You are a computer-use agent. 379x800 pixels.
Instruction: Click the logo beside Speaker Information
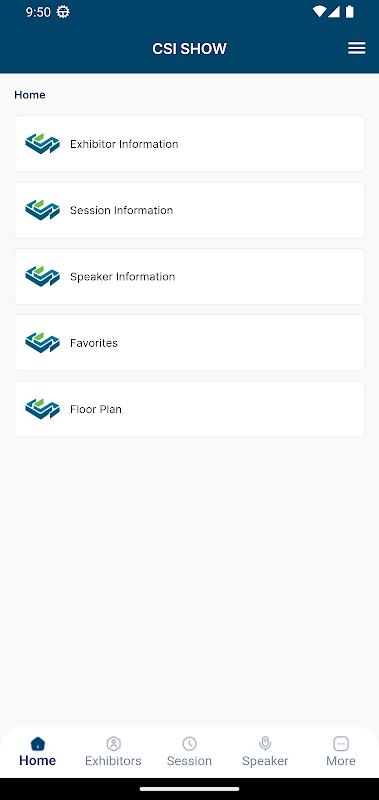42,277
